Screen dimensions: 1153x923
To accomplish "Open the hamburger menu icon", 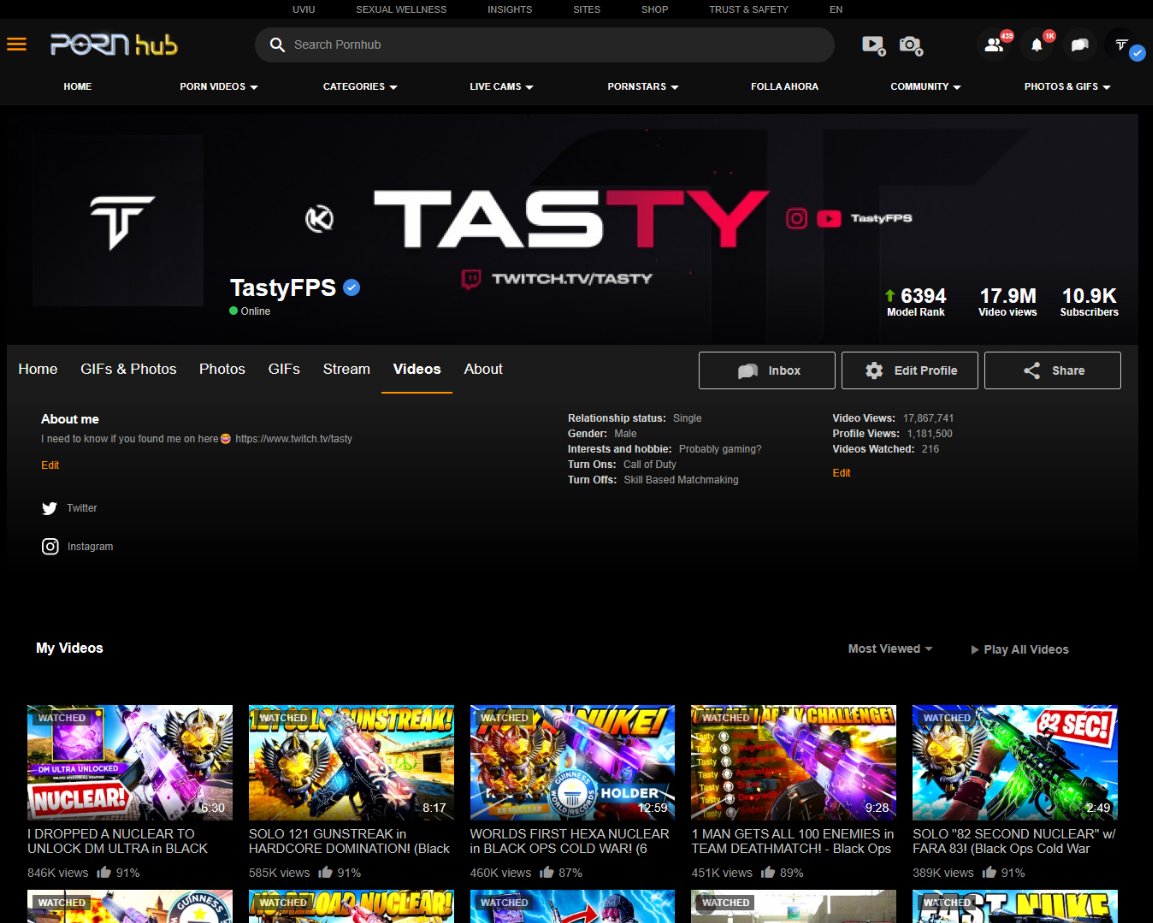I will coord(16,44).
